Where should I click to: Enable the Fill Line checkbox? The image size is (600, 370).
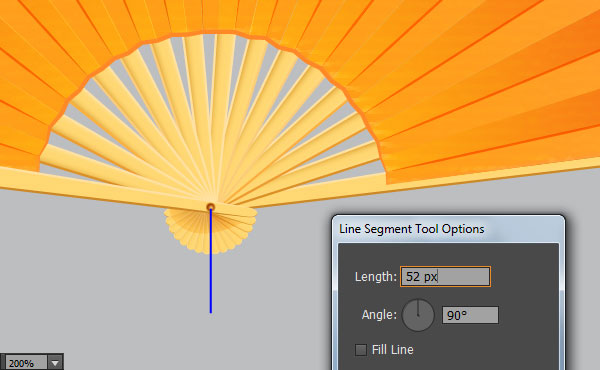(360, 350)
